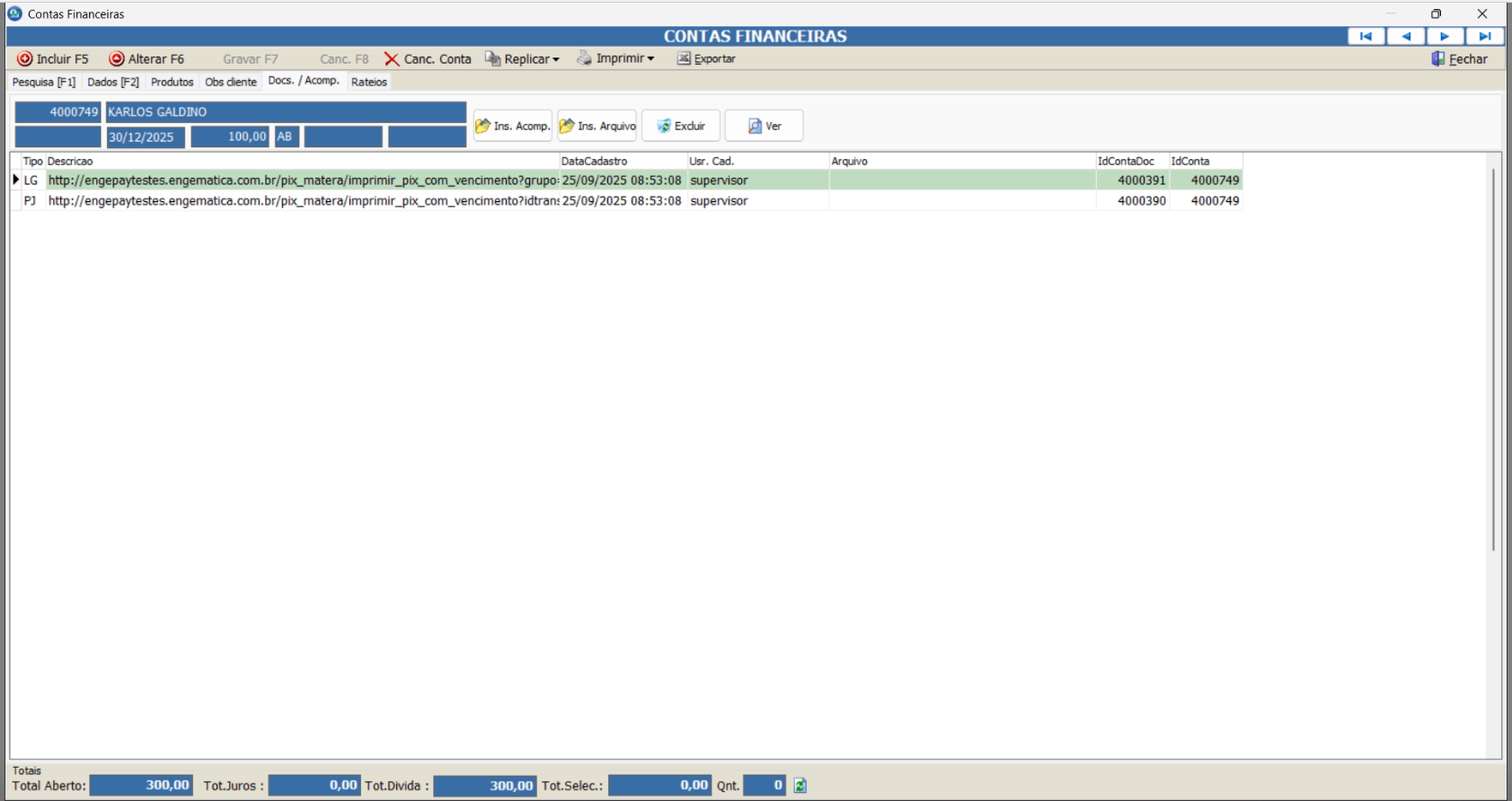
Task: Close the window using Fechar
Action: click(1459, 59)
